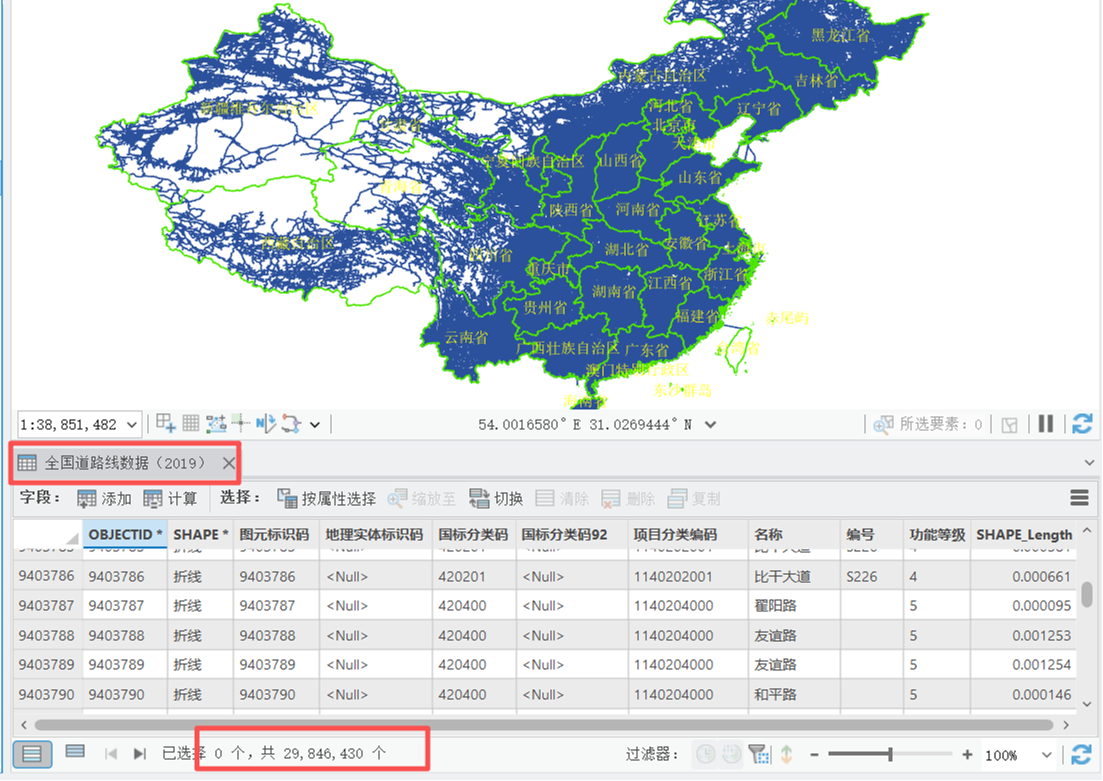Decrease table zoom with minus button
This screenshot has height=781, width=1103.
[814, 755]
